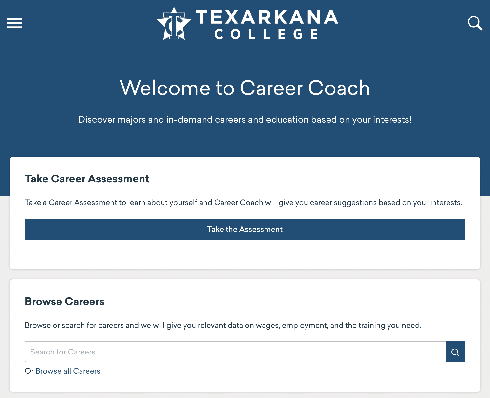
Task: Click the Texarkana College star logo
Action: [x=174, y=24]
